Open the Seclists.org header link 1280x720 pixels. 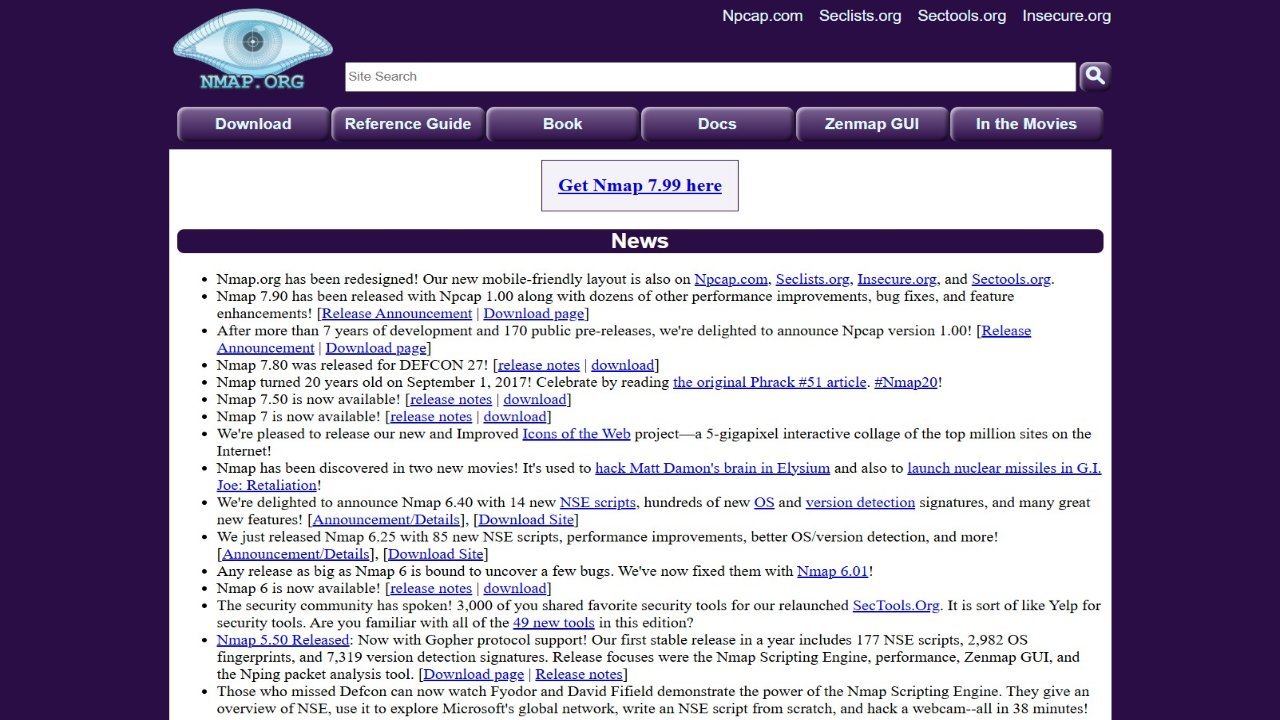860,16
